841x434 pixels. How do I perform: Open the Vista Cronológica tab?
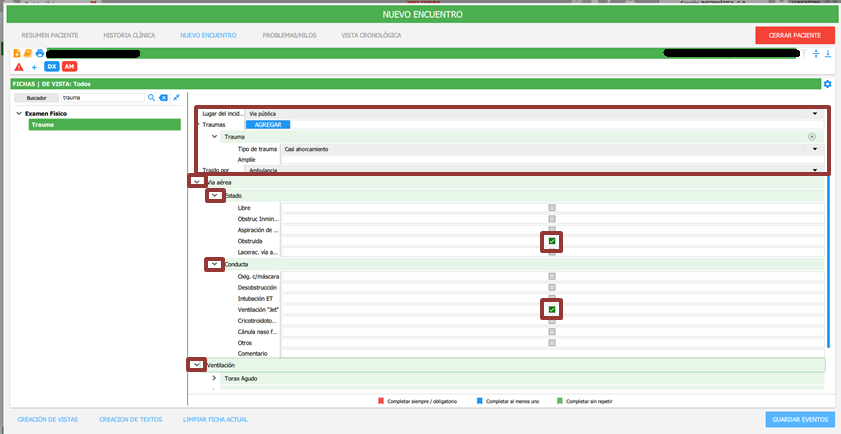click(x=371, y=35)
